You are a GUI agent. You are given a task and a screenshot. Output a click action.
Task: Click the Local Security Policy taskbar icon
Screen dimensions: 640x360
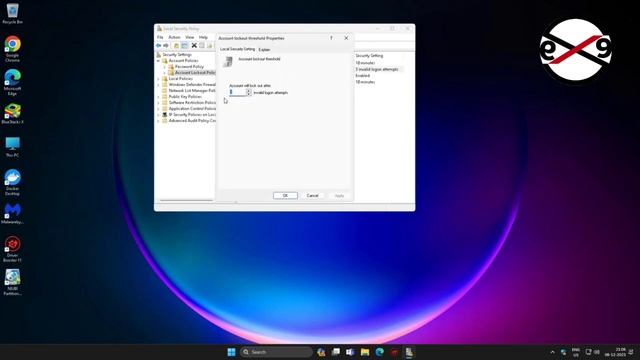409,352
